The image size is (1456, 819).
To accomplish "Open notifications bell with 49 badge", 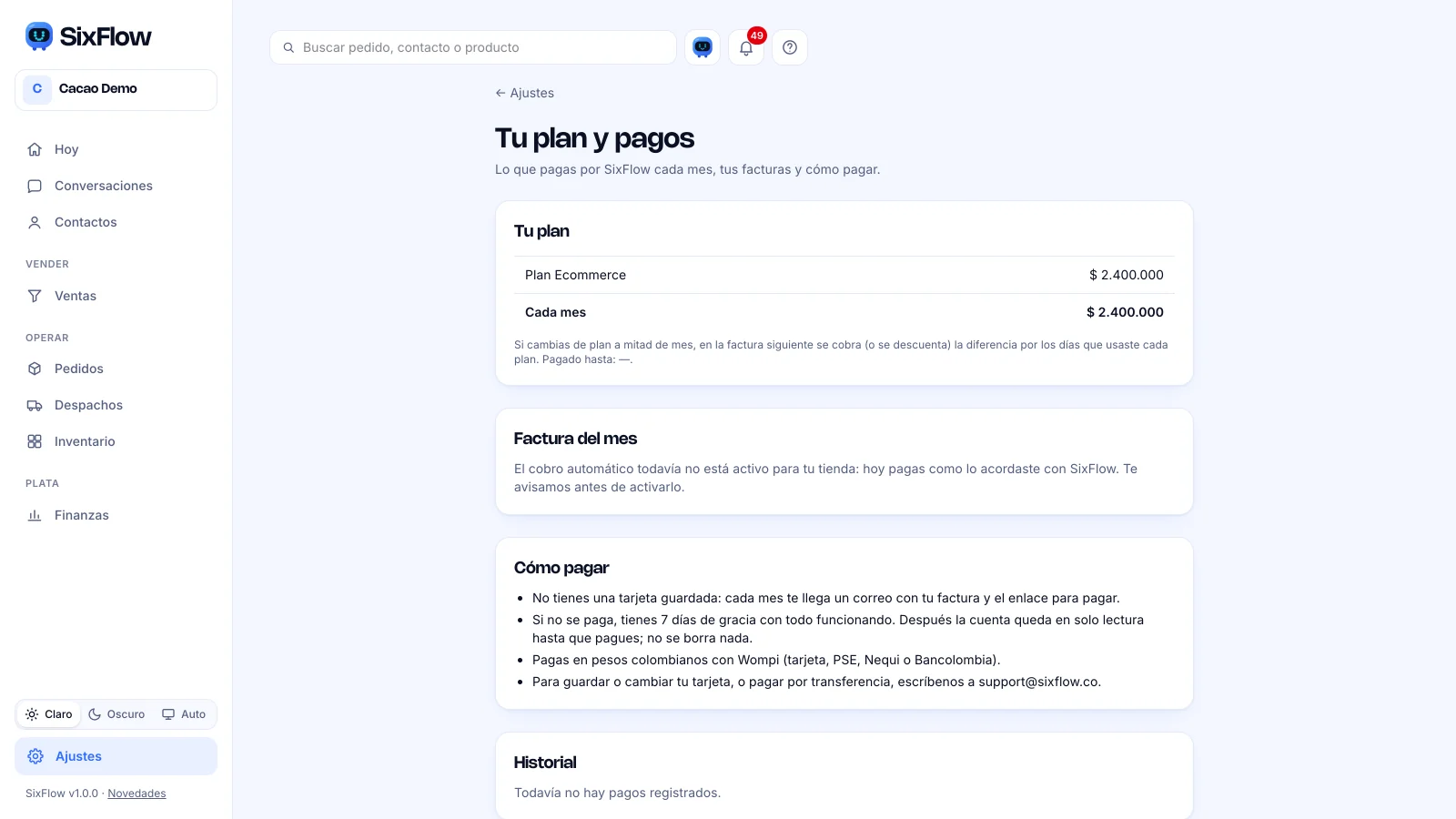I will pos(746,47).
